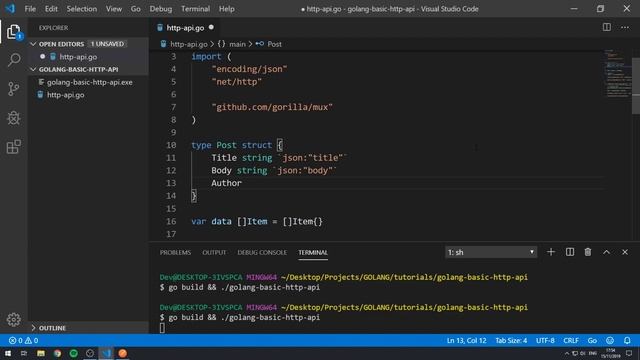Open notifications bell in status bar

(627, 340)
